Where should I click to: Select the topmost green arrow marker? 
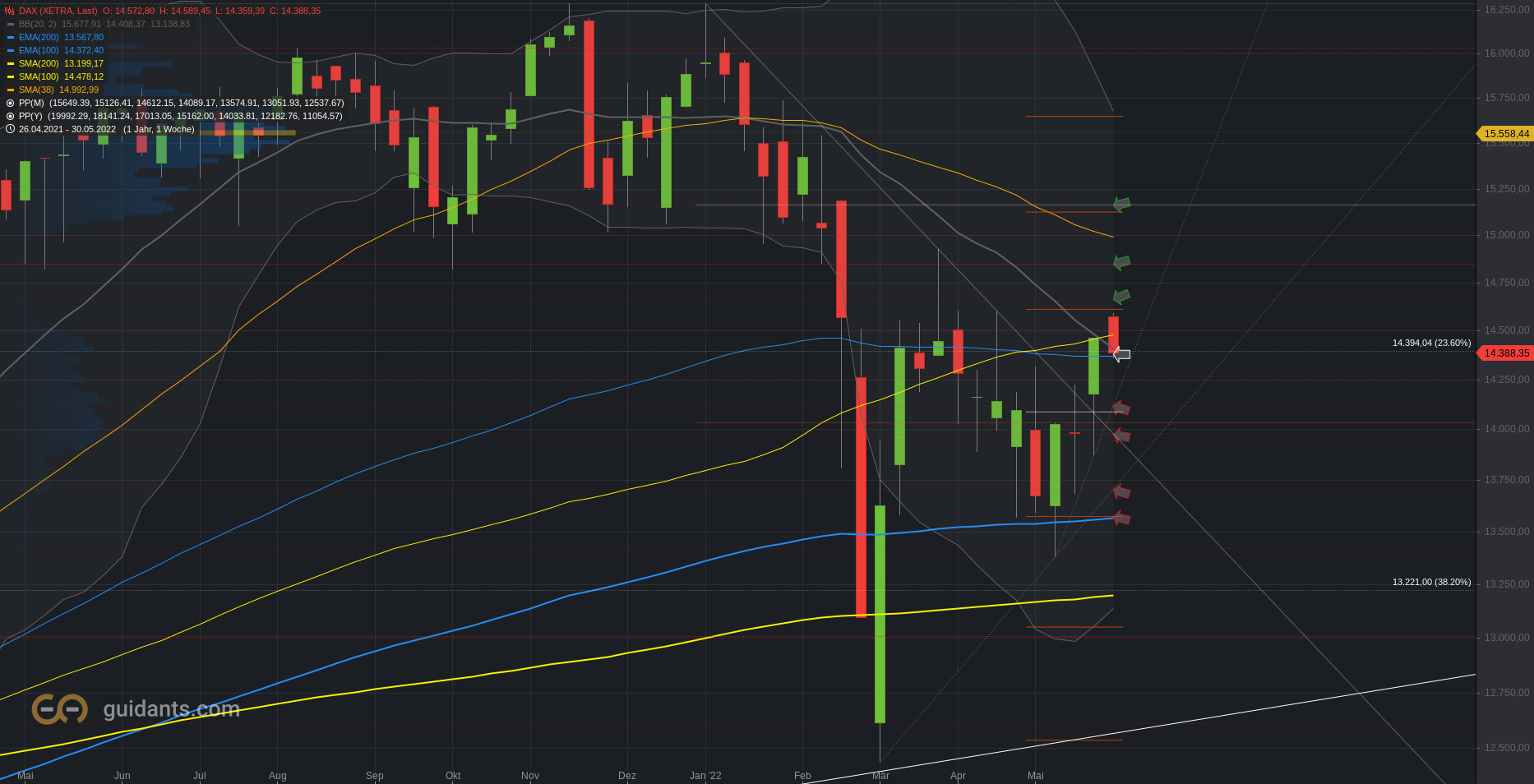coord(1121,204)
